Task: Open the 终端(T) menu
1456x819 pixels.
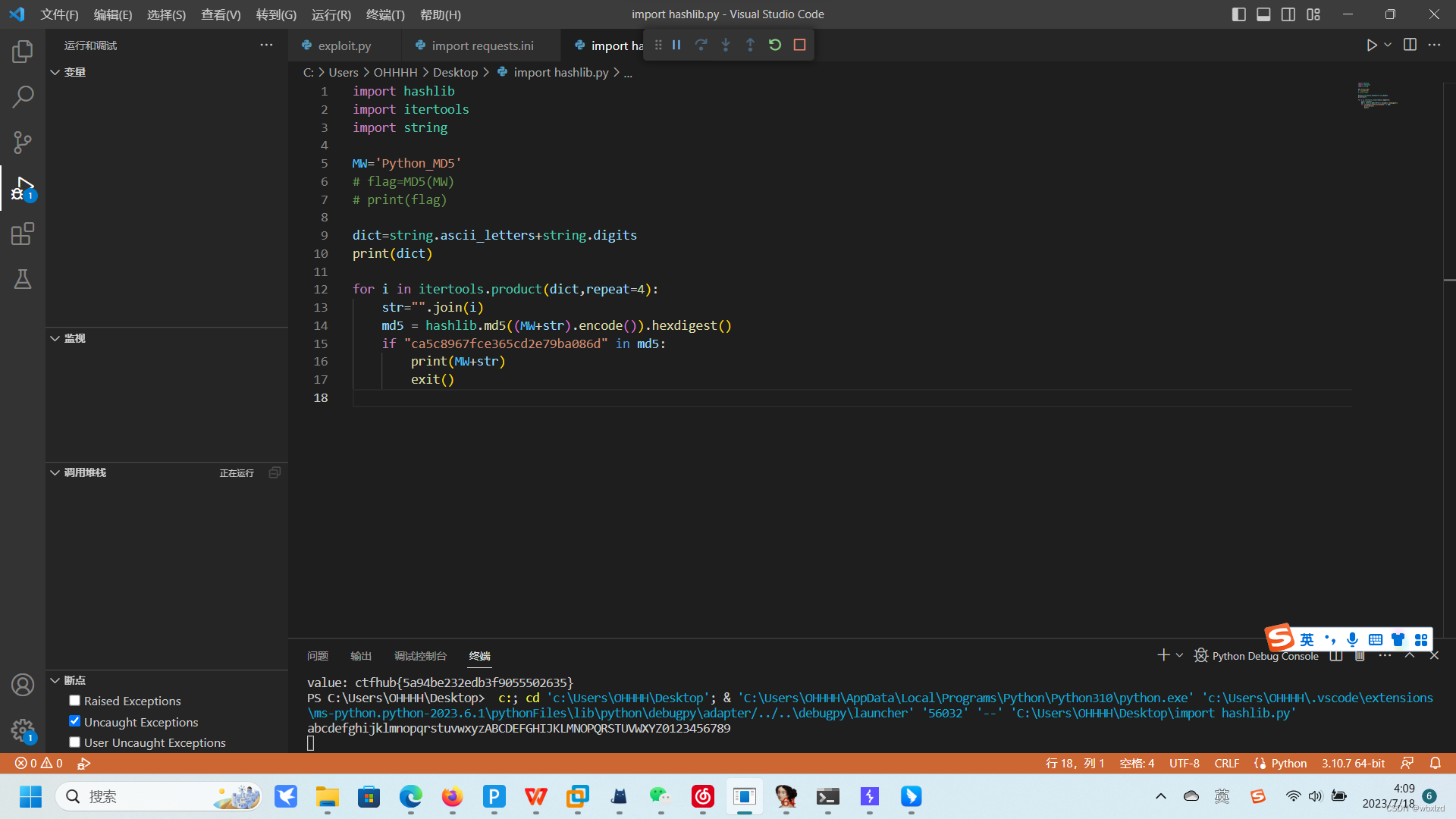Action: 385,14
